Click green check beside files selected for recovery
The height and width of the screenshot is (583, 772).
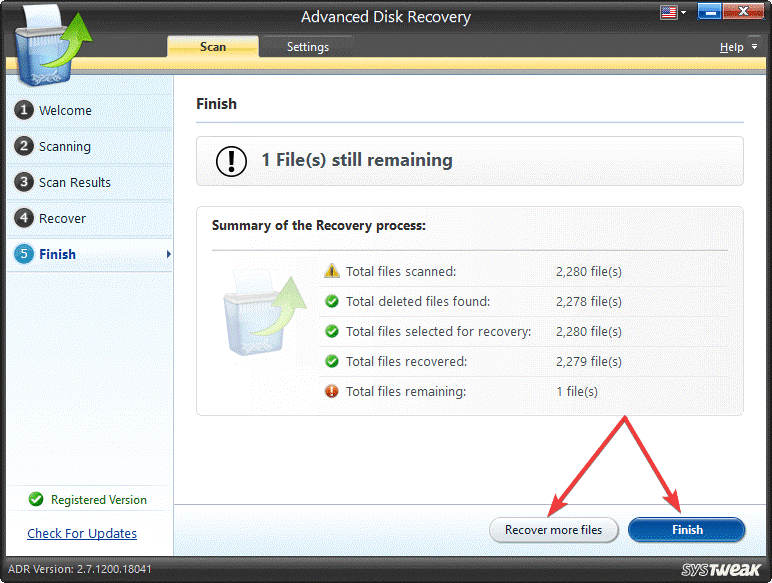click(332, 331)
